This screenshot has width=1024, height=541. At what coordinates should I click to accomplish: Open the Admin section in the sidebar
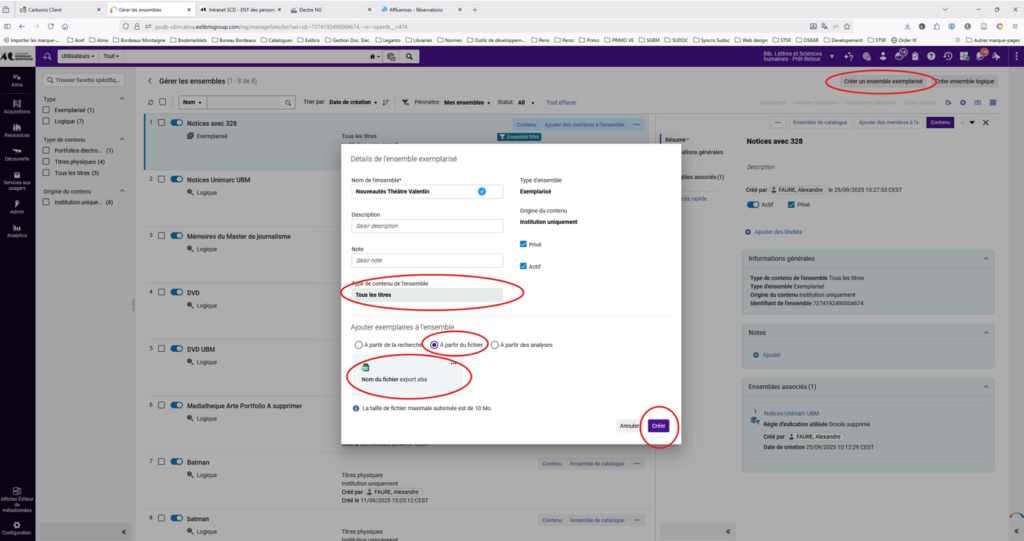[x=16, y=206]
